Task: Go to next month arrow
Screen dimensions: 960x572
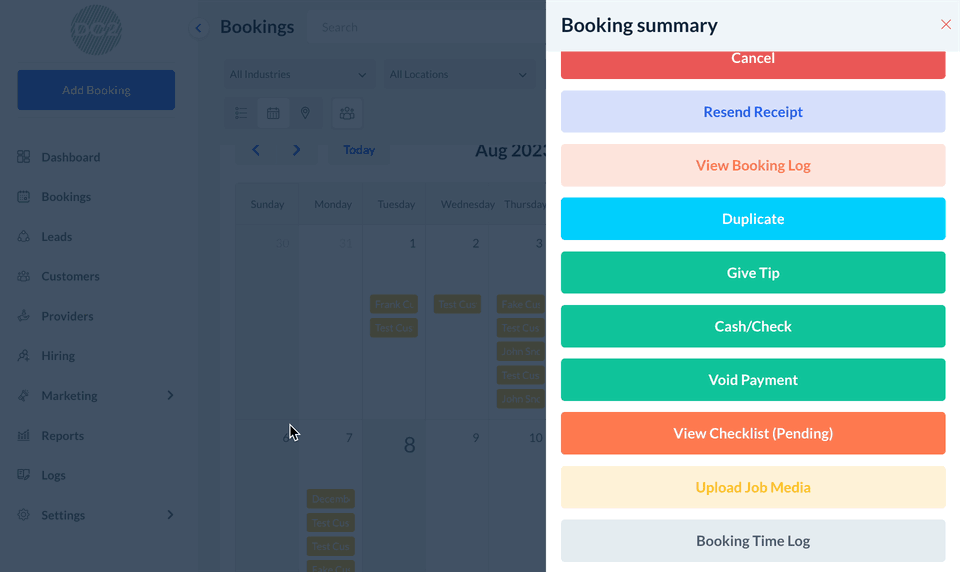Action: (296, 150)
